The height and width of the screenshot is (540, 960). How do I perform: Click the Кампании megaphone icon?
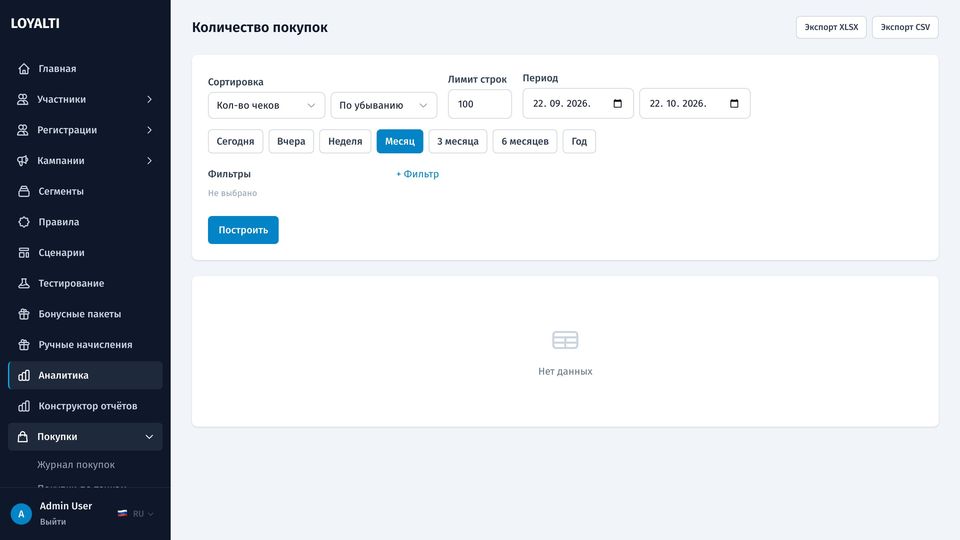(x=23, y=160)
